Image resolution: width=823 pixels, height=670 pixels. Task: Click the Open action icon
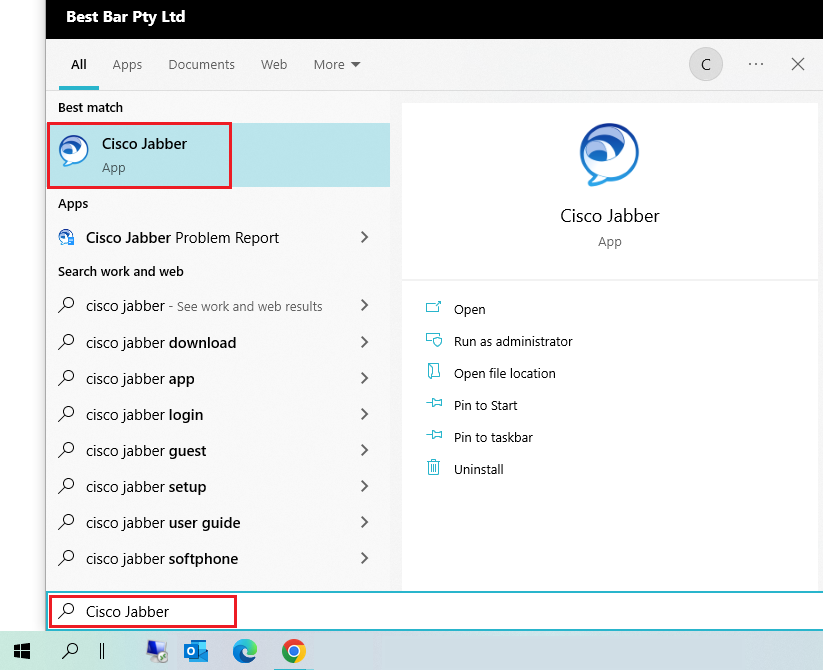434,307
